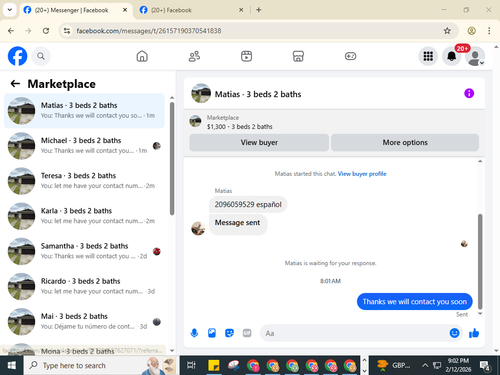The height and width of the screenshot is (375, 500).
Task: Open the View buyer profile link
Action: coord(362,174)
